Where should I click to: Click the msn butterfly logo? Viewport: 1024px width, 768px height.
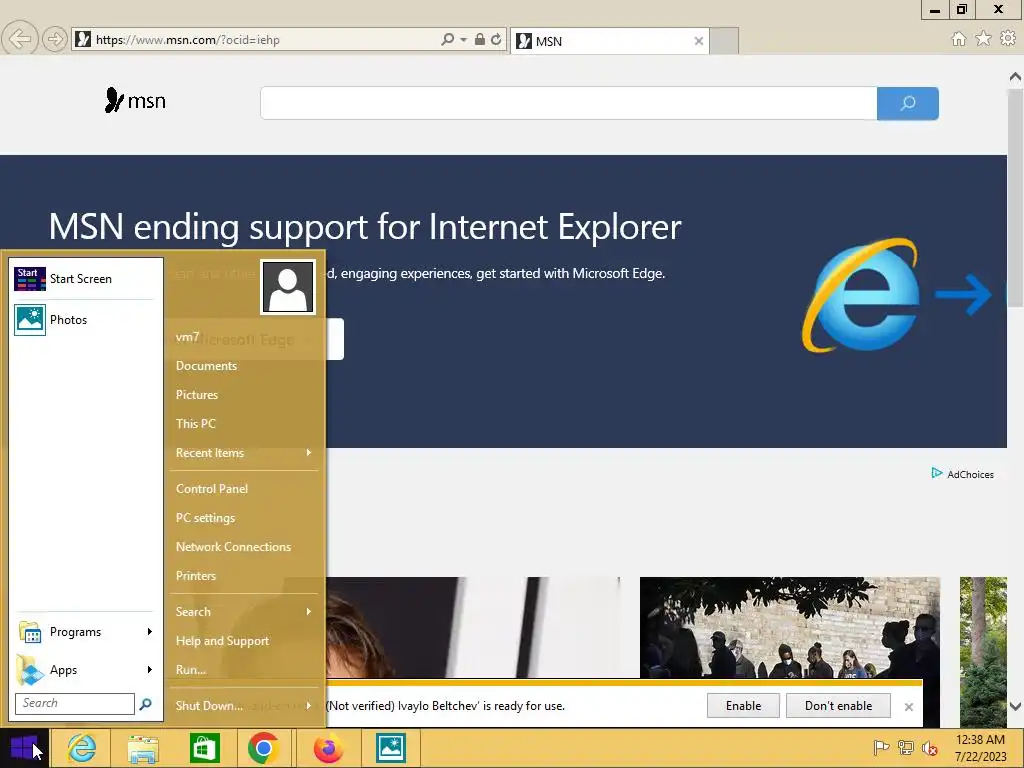click(135, 101)
